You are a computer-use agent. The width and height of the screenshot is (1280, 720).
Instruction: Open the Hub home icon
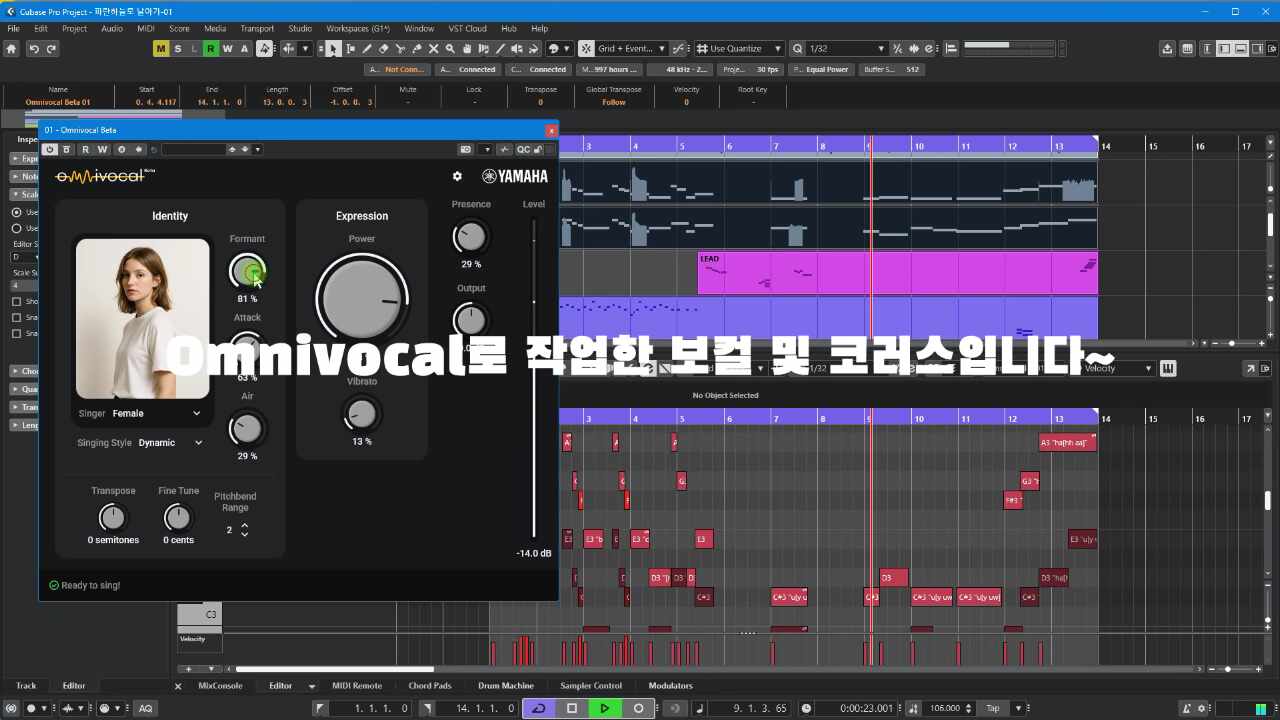12,48
